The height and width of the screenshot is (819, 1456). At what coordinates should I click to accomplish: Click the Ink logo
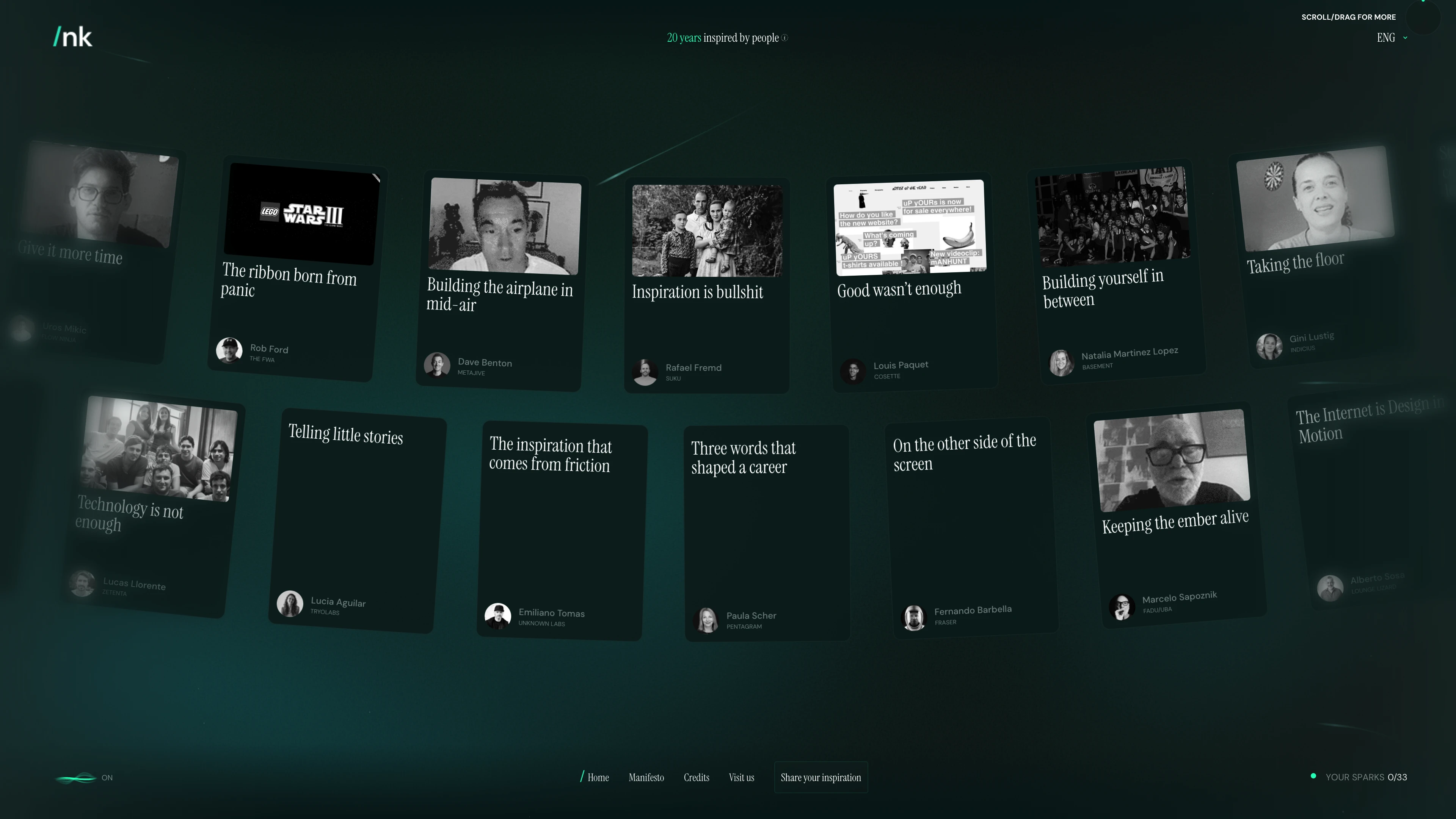(x=72, y=37)
